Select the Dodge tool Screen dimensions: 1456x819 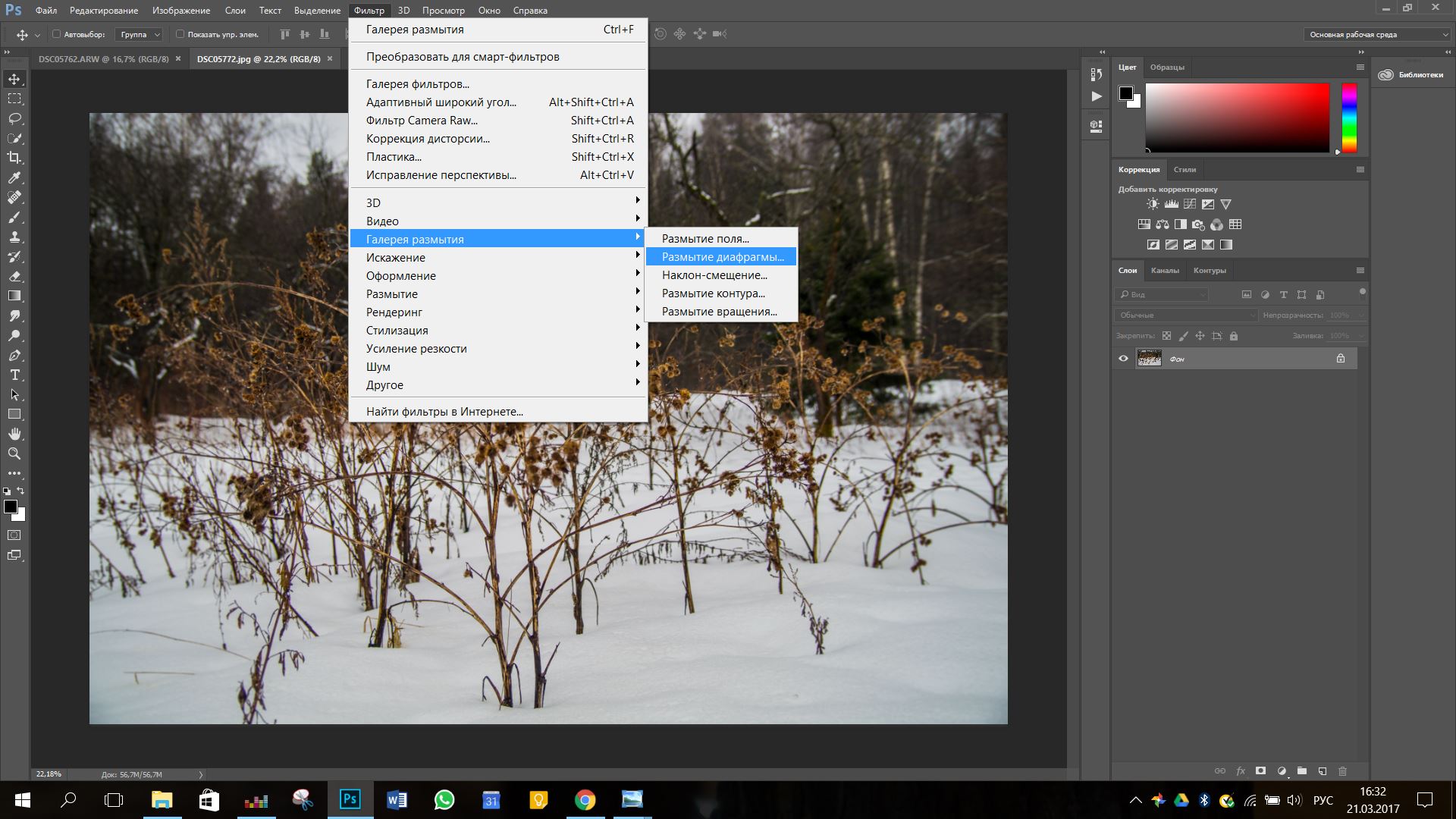coord(14,335)
